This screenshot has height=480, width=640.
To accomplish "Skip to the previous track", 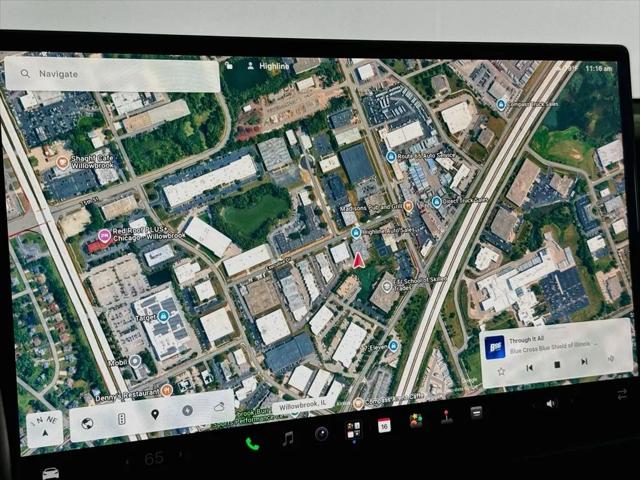I will [529, 368].
